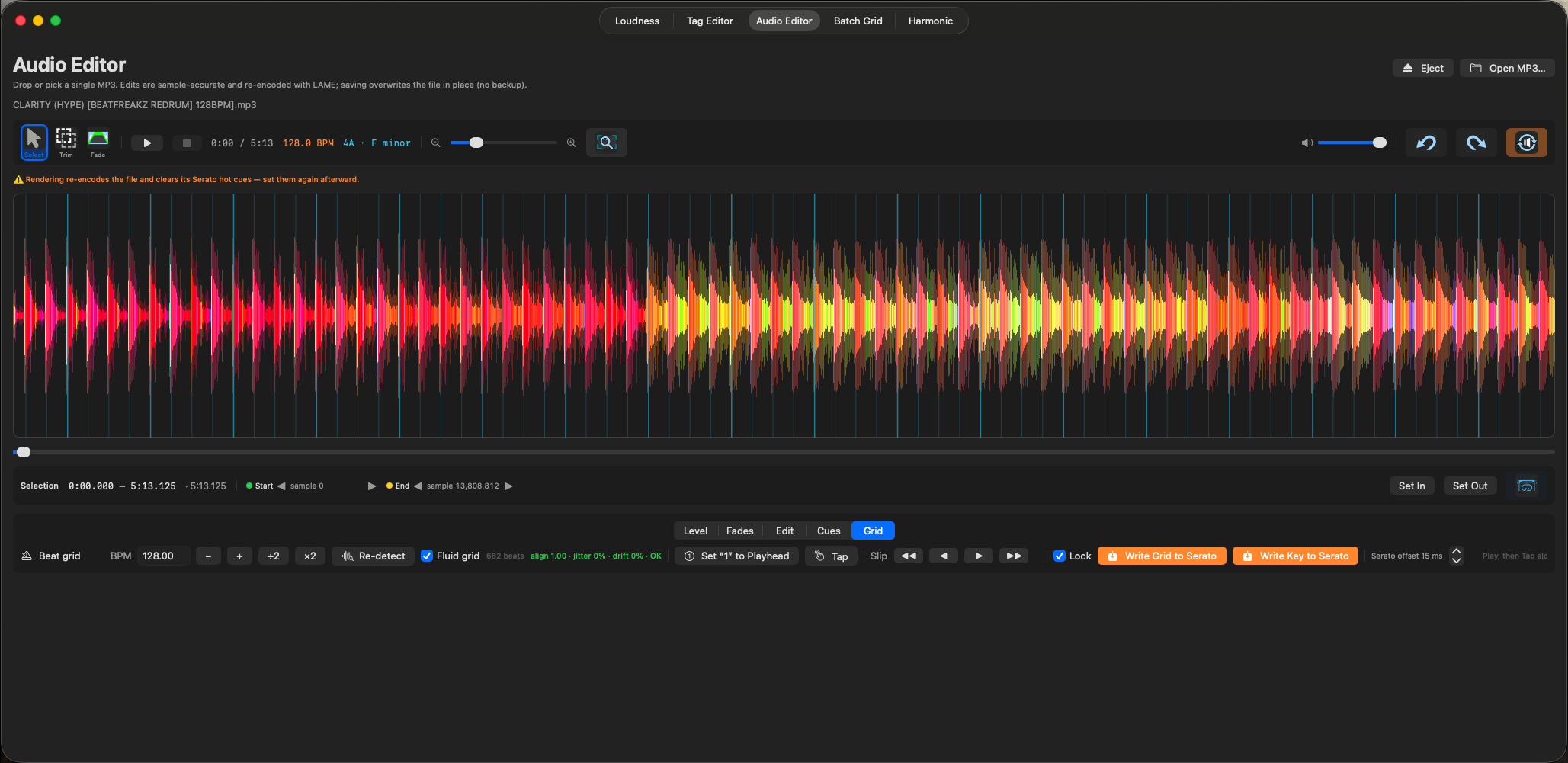Image resolution: width=1568 pixels, height=763 pixels.
Task: Toggle the Lock checkbox
Action: 1060,556
